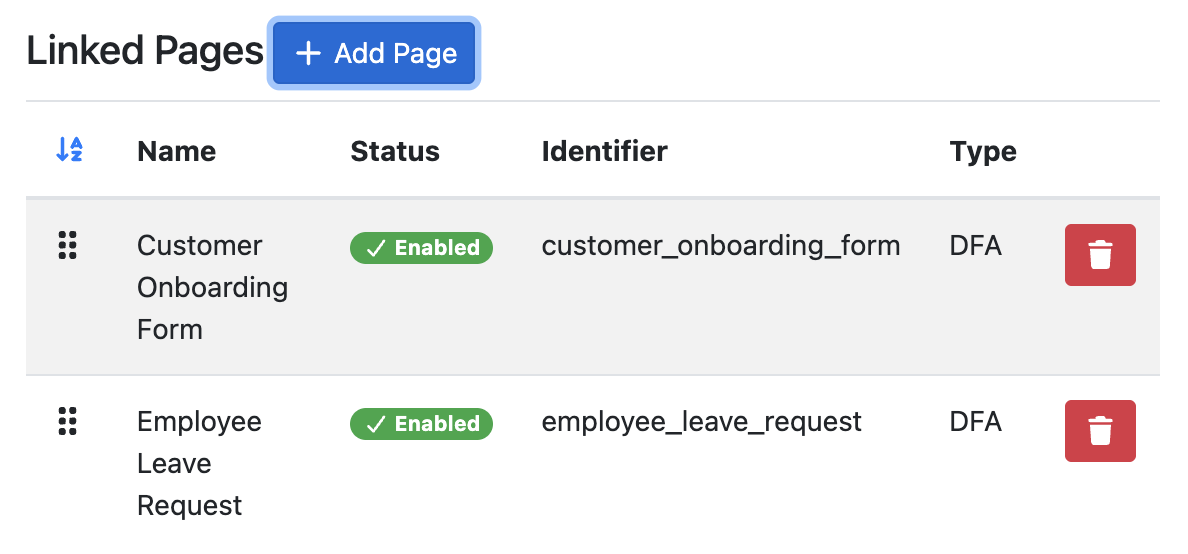Click the Linked Pages heading
This screenshot has width=1188, height=554.
point(145,52)
